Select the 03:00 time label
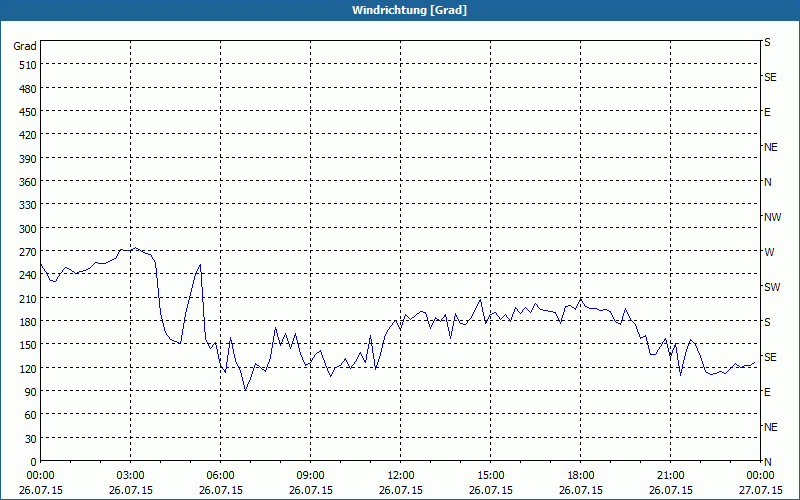Screen dimensions: 800x500 (x=131, y=476)
